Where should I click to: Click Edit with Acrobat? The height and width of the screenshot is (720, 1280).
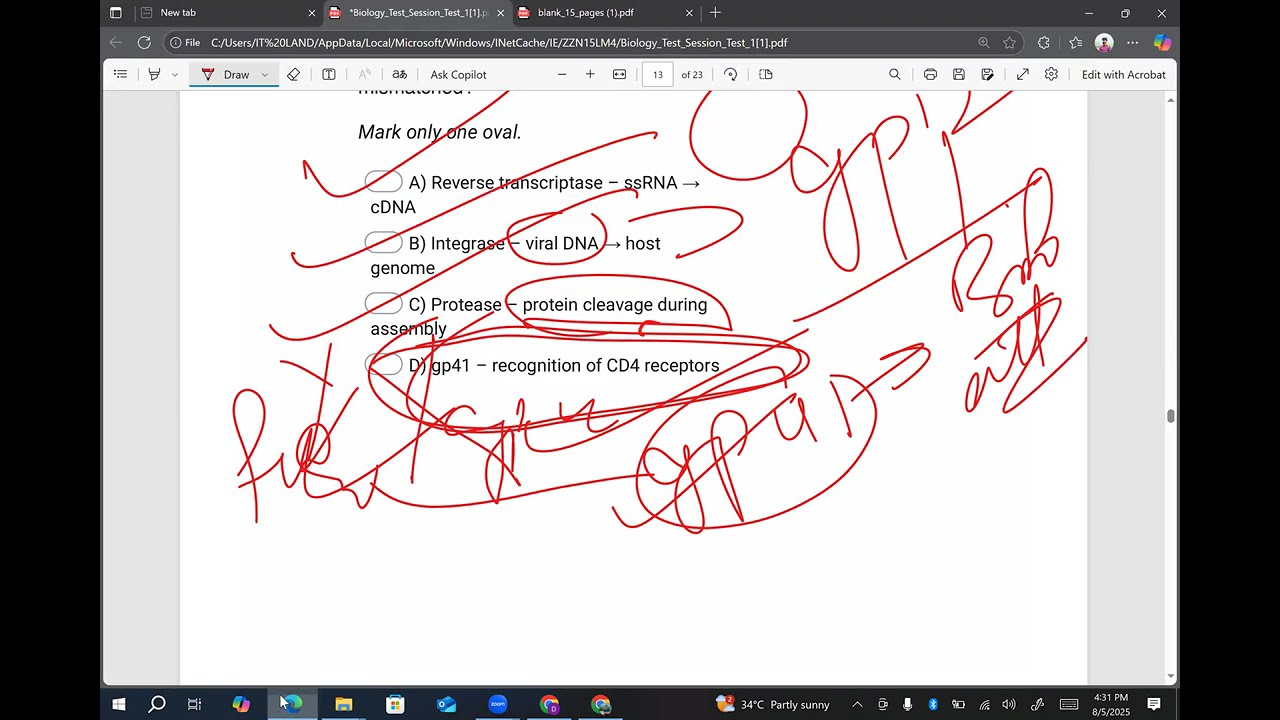[x=1123, y=74]
